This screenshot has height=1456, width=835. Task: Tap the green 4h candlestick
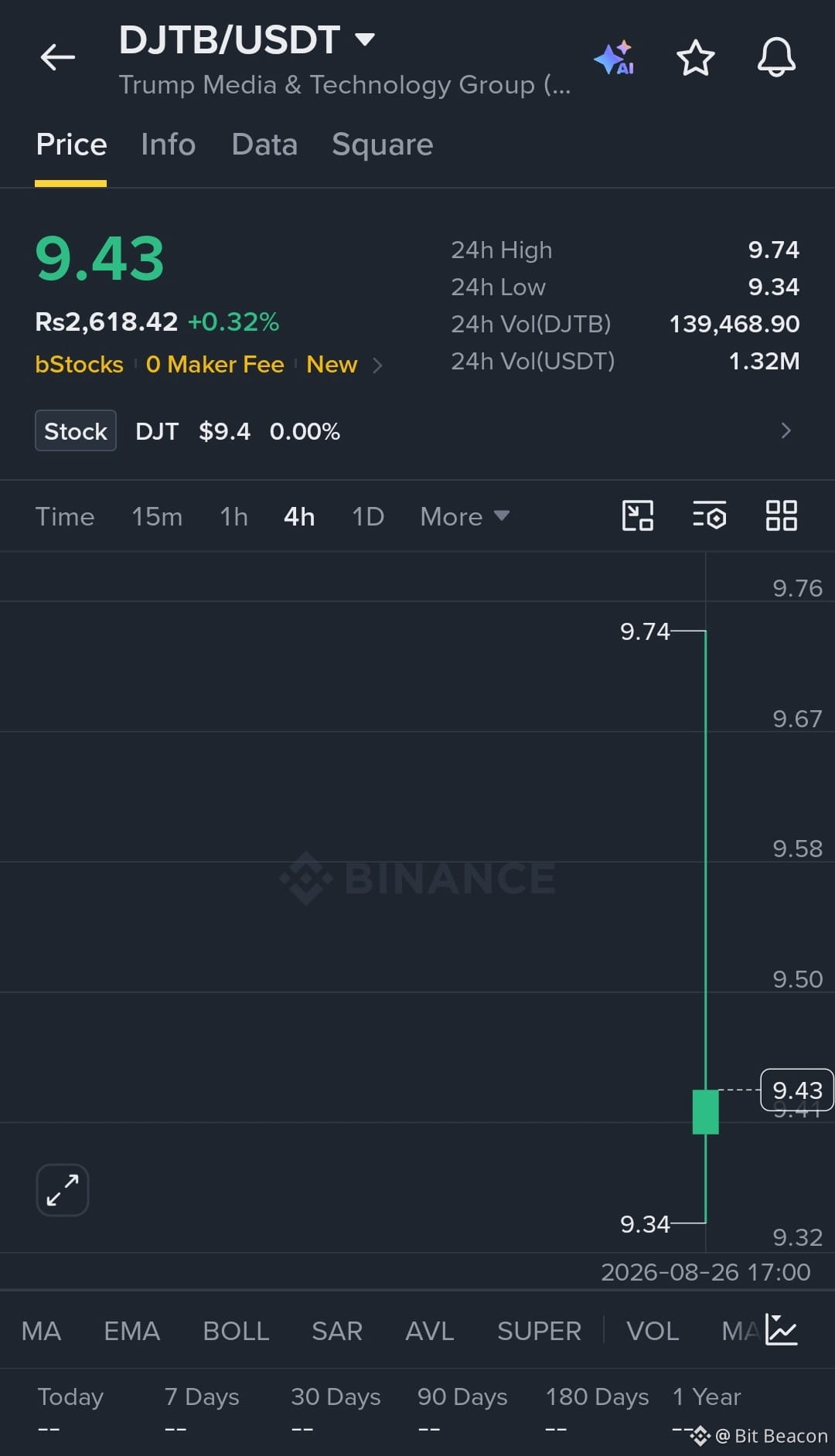[x=706, y=1111]
